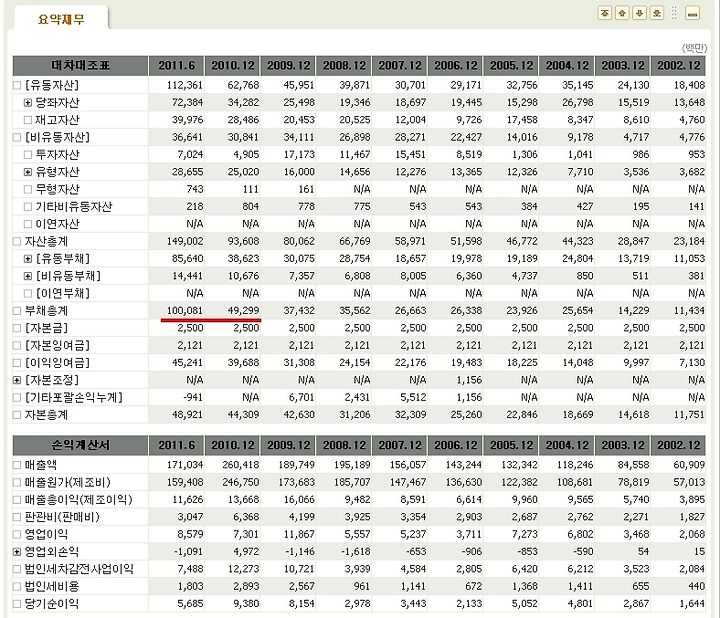
Task: Tick the 투자자산 checkbox
Action: (x=28, y=155)
